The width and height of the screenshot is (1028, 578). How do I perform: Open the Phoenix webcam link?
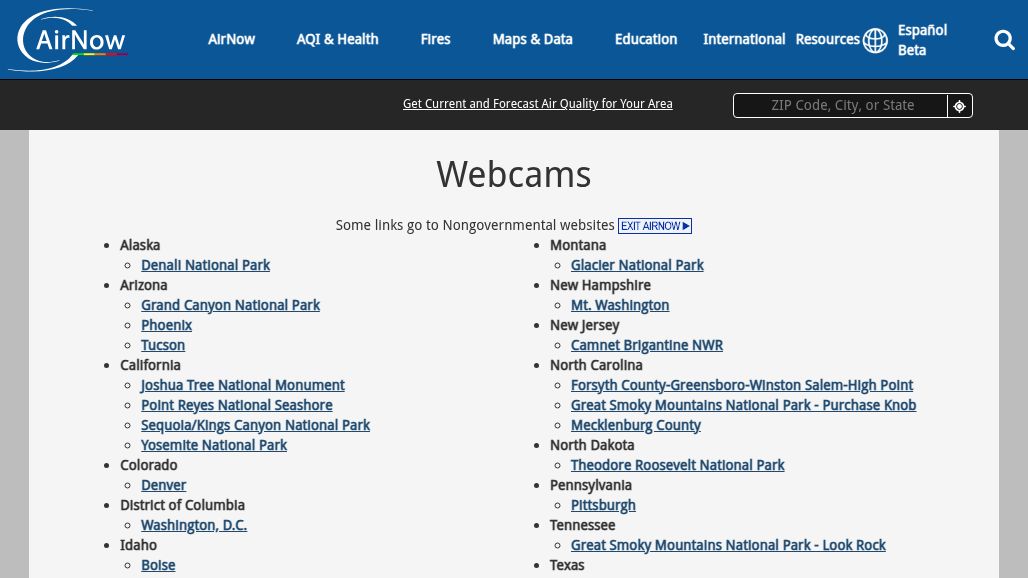tap(167, 325)
